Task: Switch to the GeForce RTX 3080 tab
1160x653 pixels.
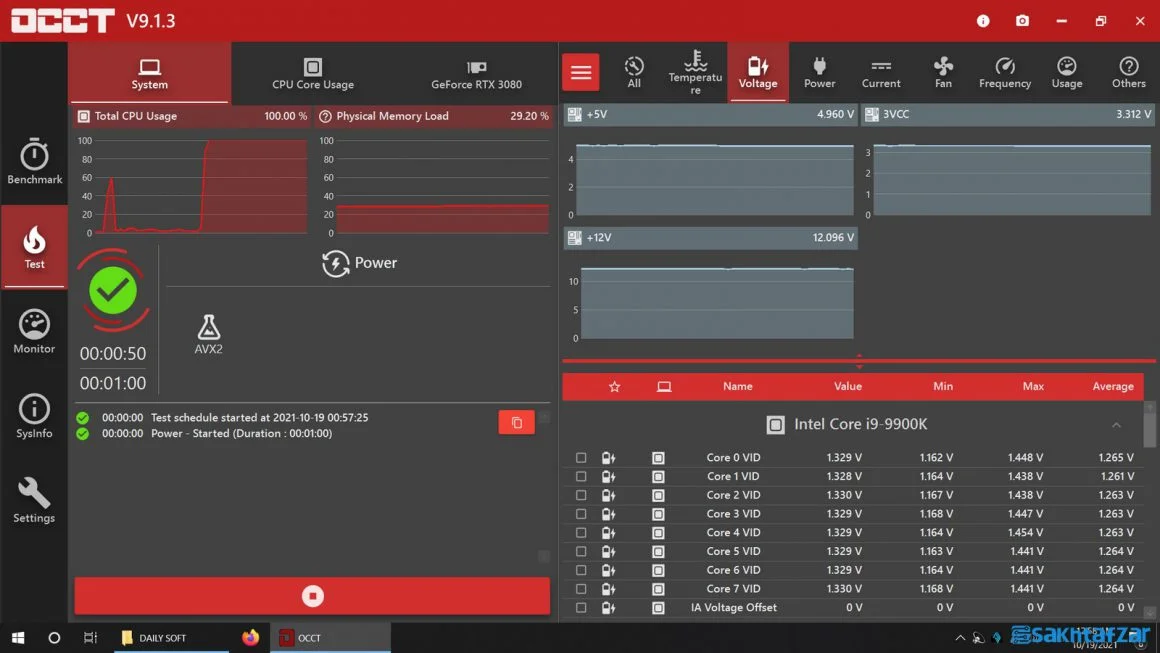Action: 476,72
